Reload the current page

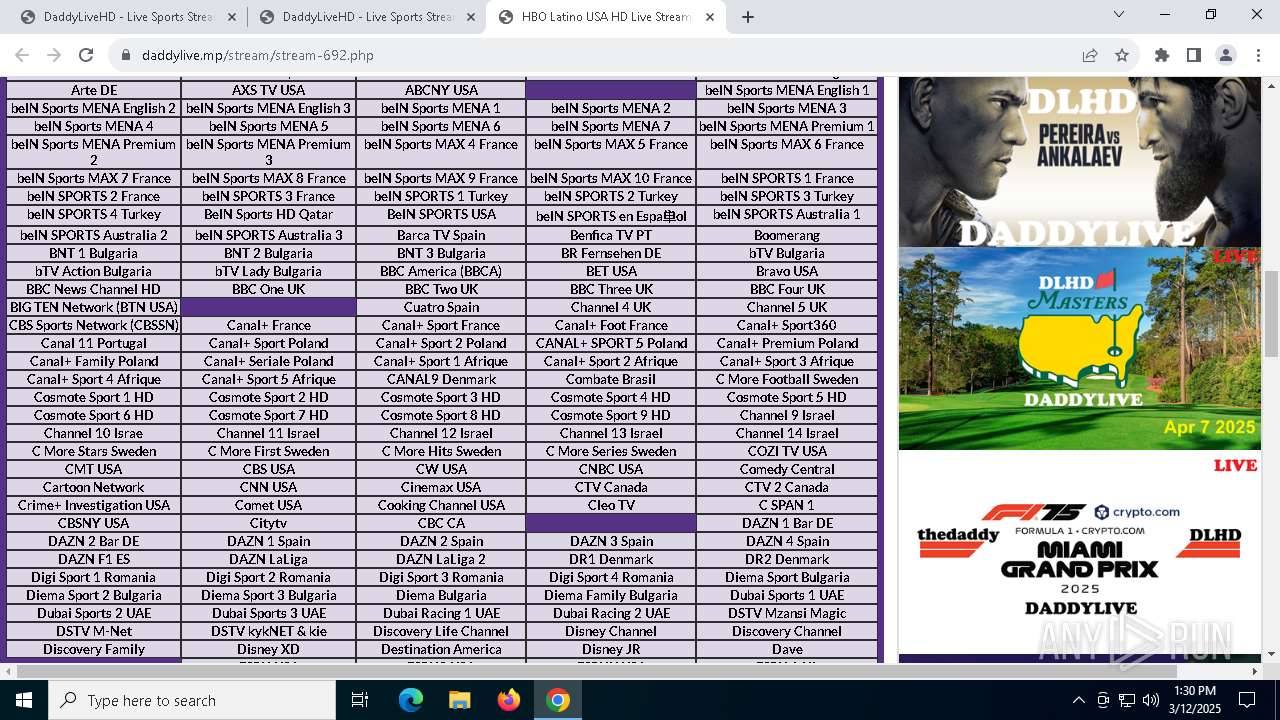pos(86,55)
